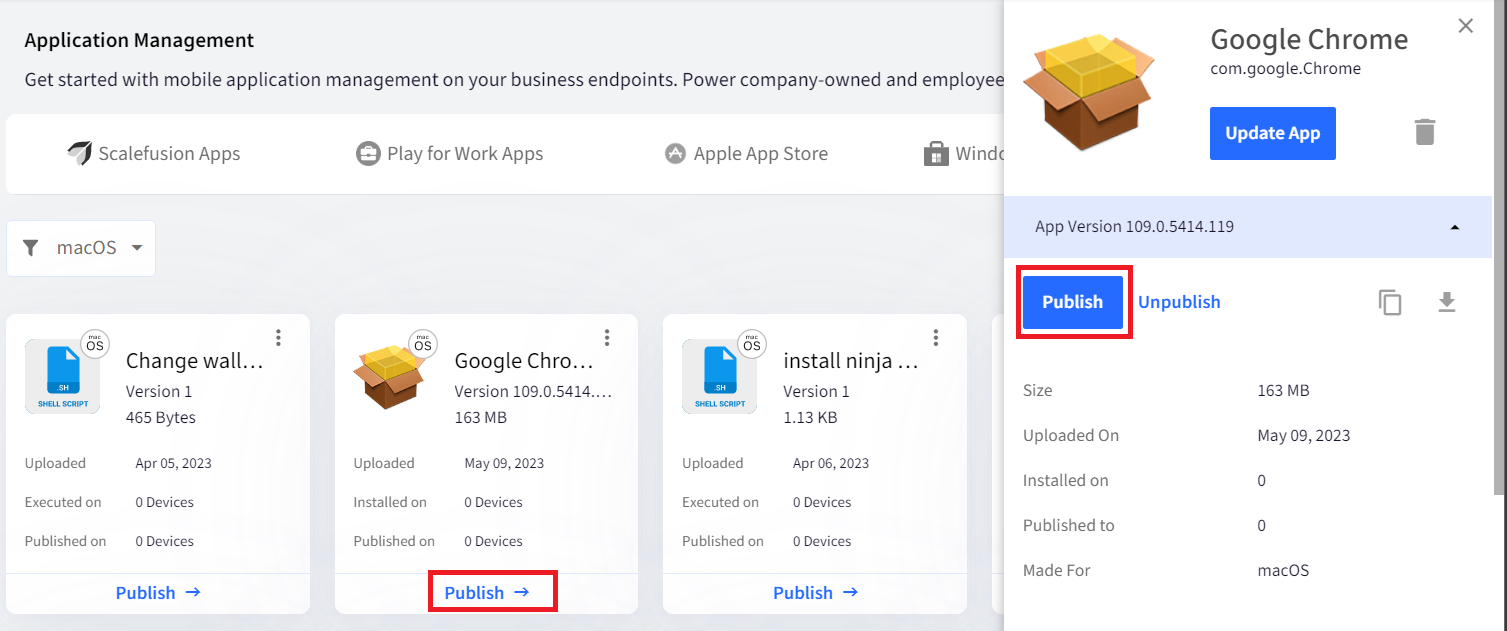Click '1.13 KB' file size text
This screenshot has height=631, width=1507.
point(810,418)
